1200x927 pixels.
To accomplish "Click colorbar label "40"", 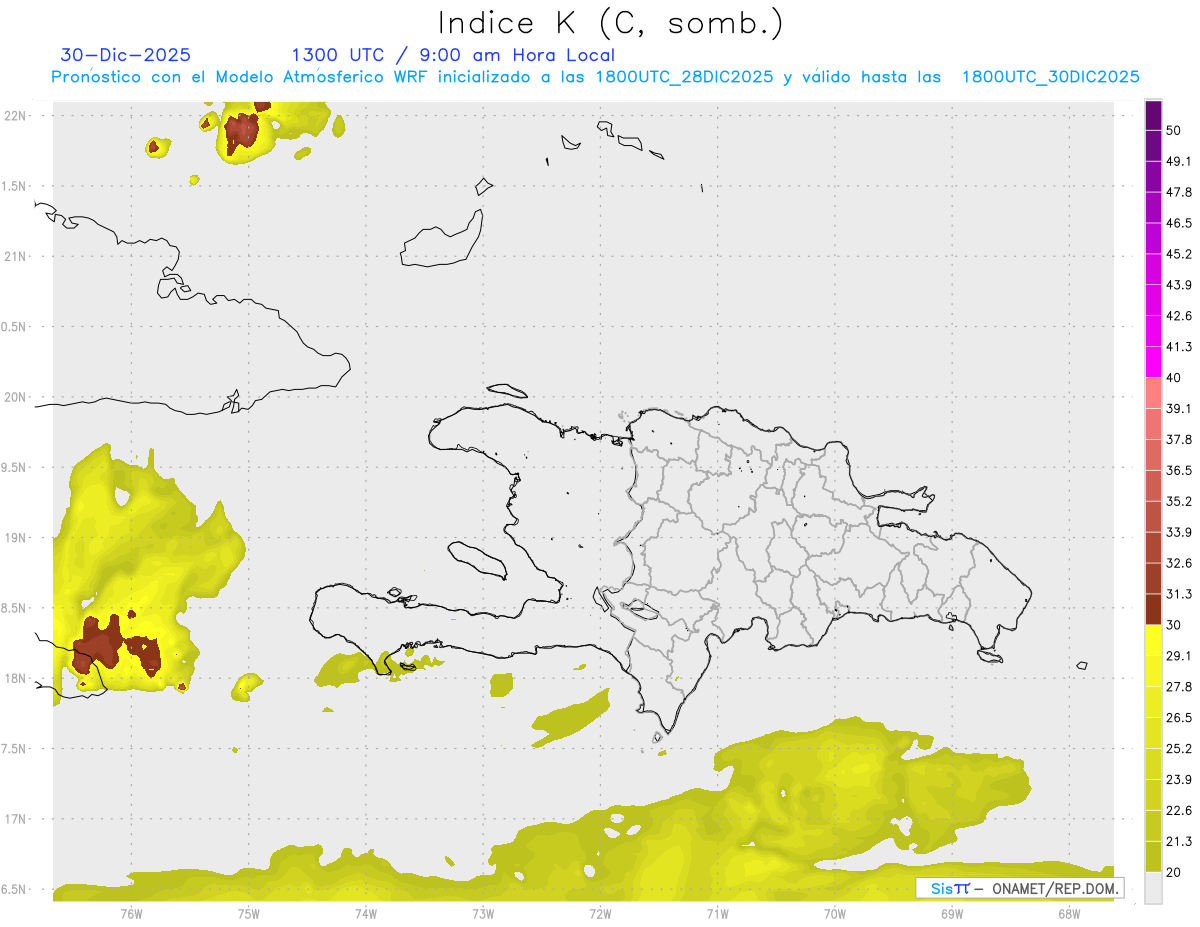I will [x=1174, y=378].
